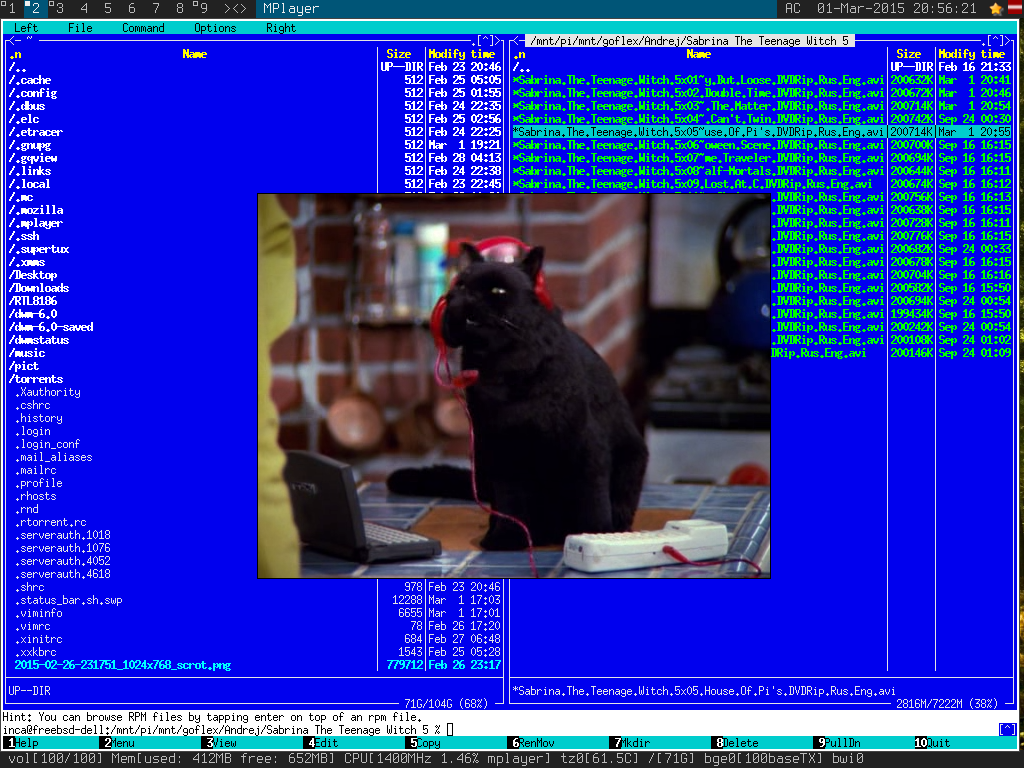The image size is (1024, 768).
Task: Select highlighted Sabrina 5x05 avi file
Action: pos(763,132)
